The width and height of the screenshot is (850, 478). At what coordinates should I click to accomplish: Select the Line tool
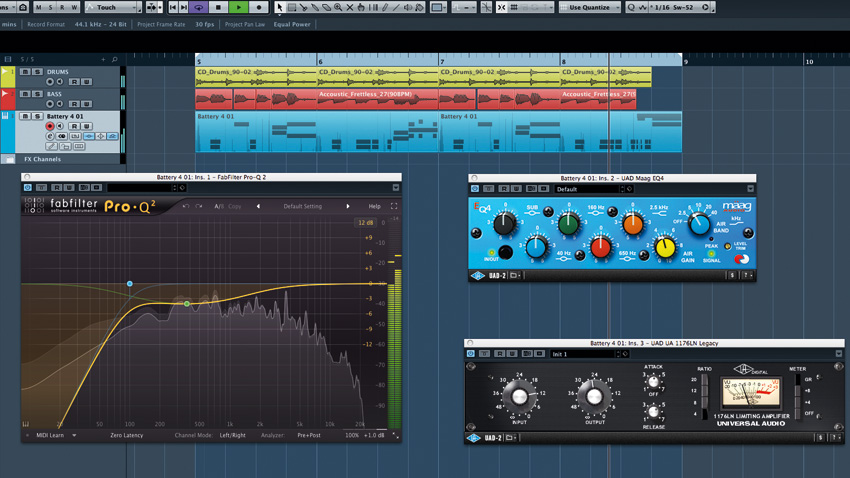click(396, 8)
